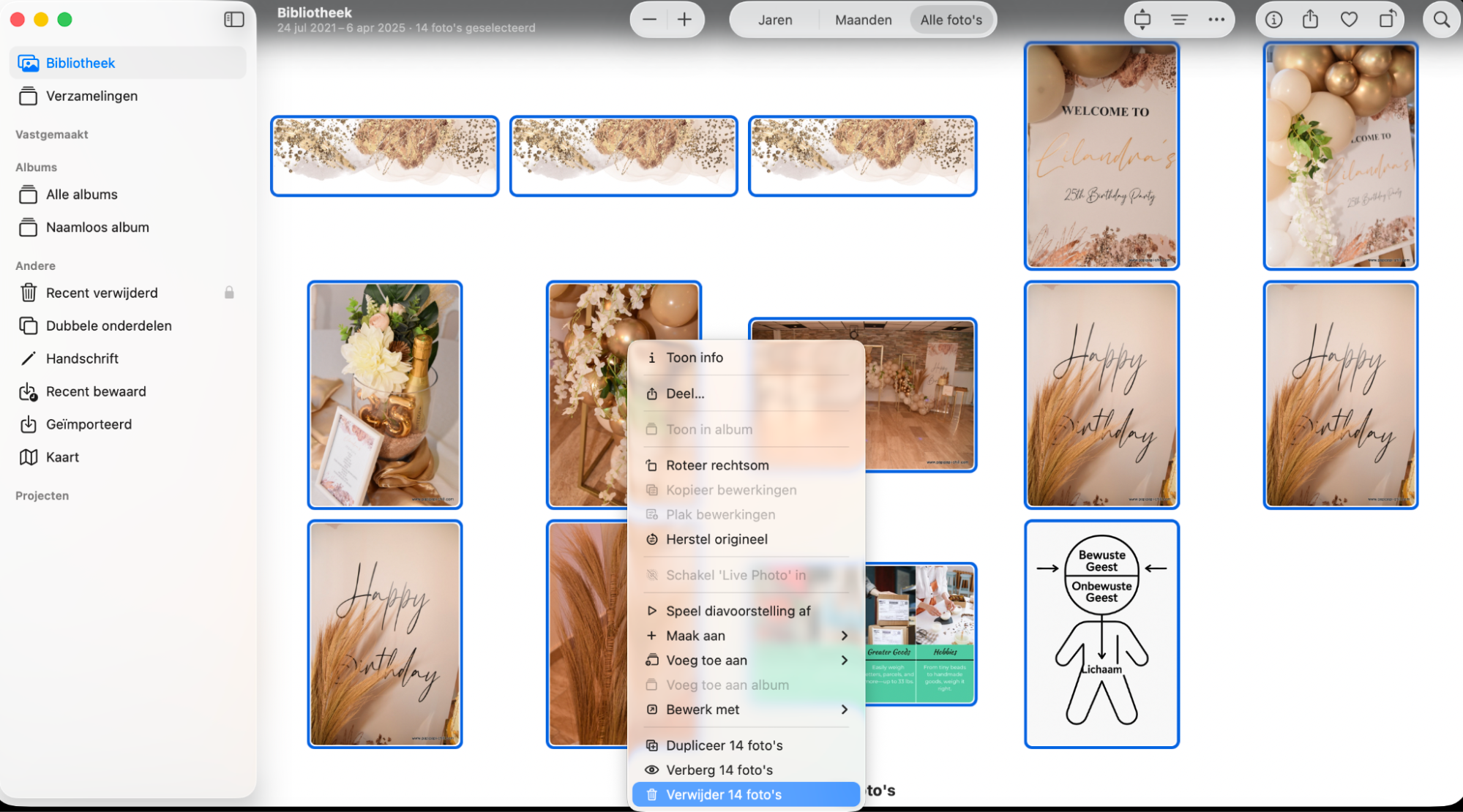Select Verwijder 14 foto's in the context menu
This screenshot has width=1463, height=812.
(x=723, y=794)
